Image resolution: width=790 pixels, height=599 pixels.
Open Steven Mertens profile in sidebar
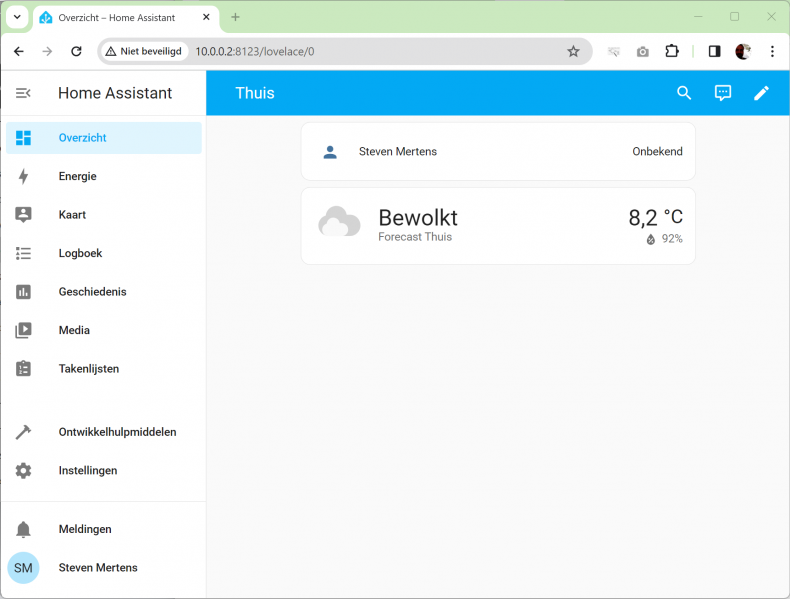point(104,568)
